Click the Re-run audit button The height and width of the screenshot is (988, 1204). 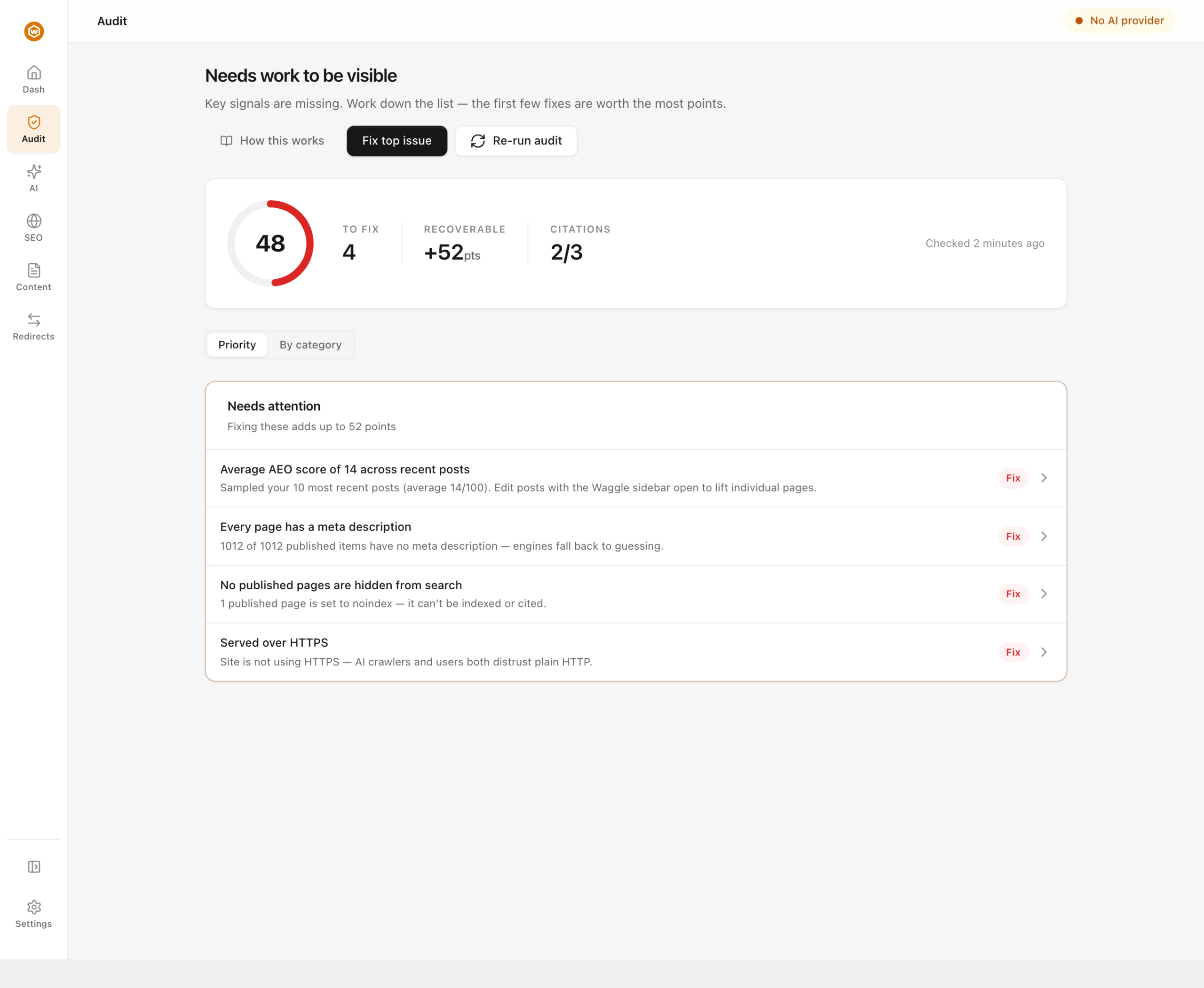point(516,141)
